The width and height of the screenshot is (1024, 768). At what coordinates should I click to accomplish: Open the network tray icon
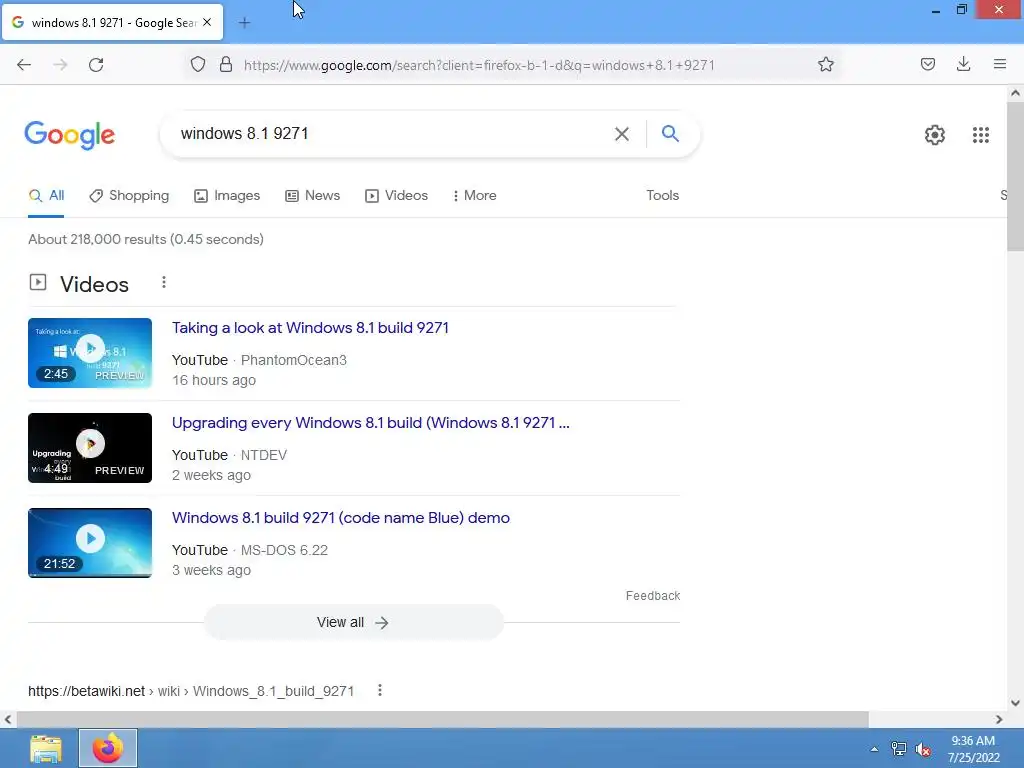[899, 749]
